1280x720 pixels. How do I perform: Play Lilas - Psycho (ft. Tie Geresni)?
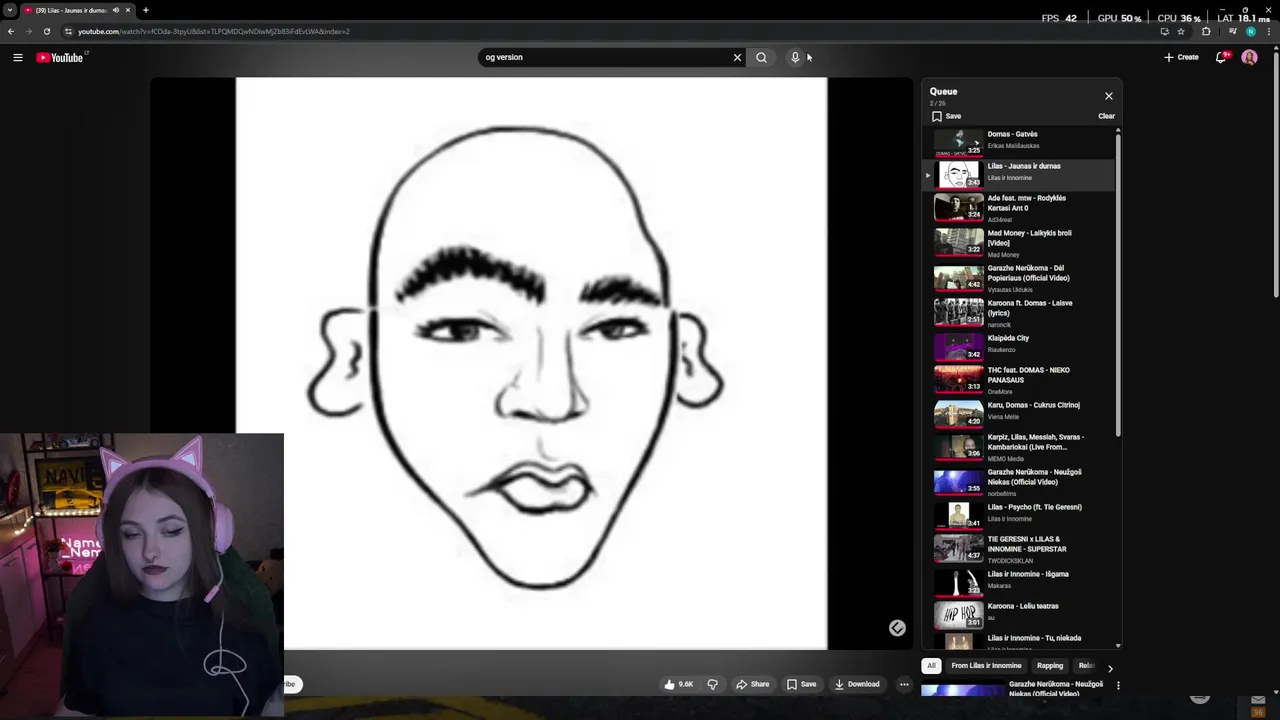tap(1017, 514)
